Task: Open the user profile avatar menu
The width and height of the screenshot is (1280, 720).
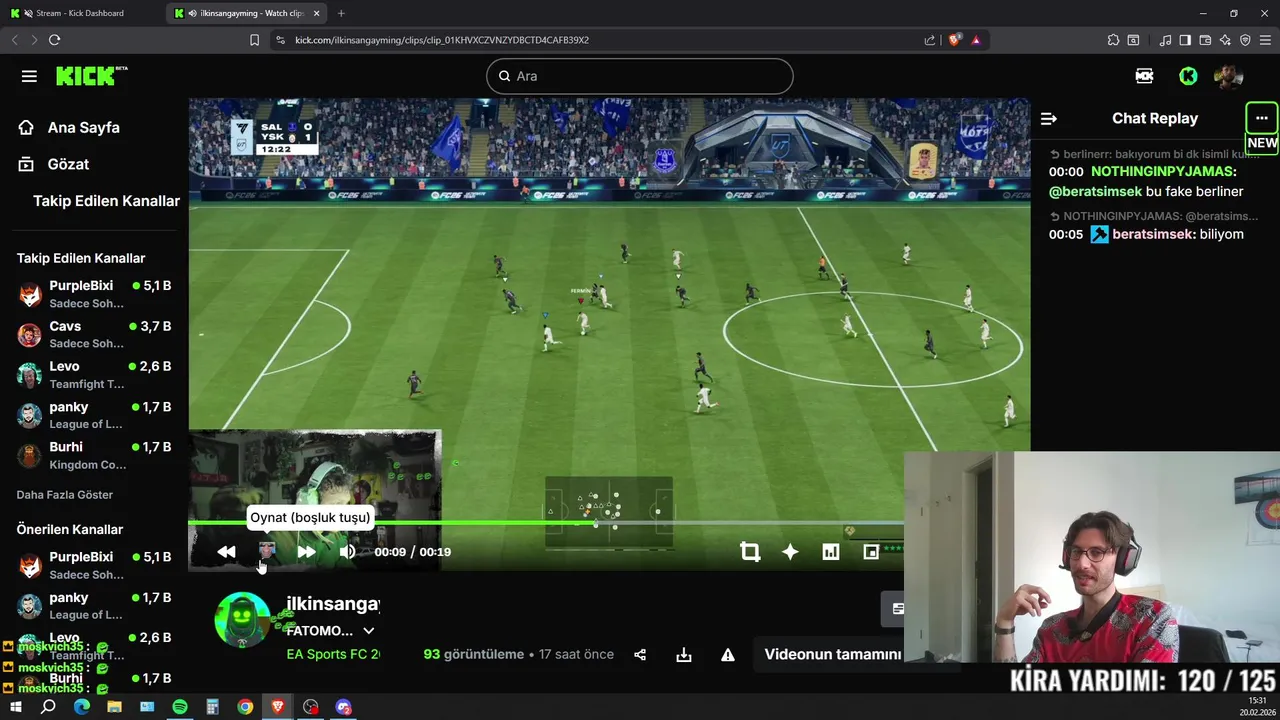Action: pyautogui.click(x=1228, y=76)
